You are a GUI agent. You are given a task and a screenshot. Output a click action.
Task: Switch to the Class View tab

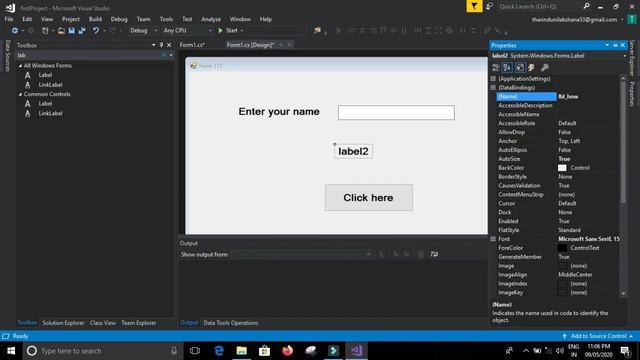[x=103, y=323]
